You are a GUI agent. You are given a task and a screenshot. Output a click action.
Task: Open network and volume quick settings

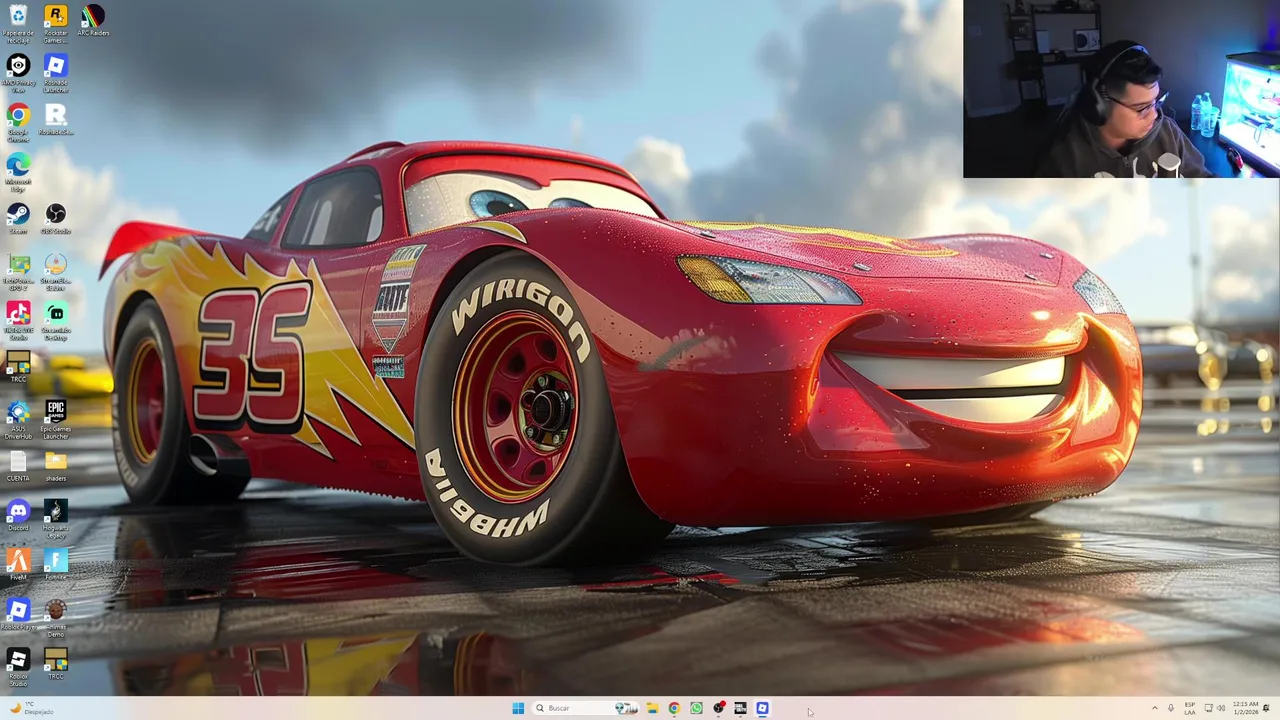click(1215, 708)
